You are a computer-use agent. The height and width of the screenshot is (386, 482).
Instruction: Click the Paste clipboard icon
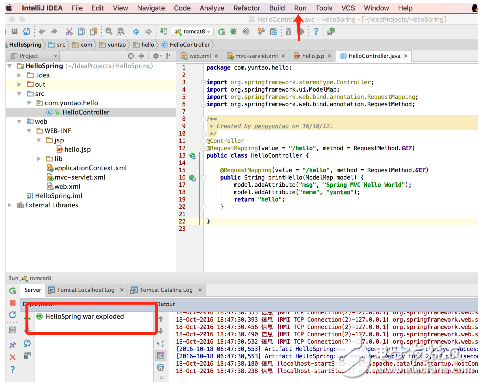[x=94, y=32]
